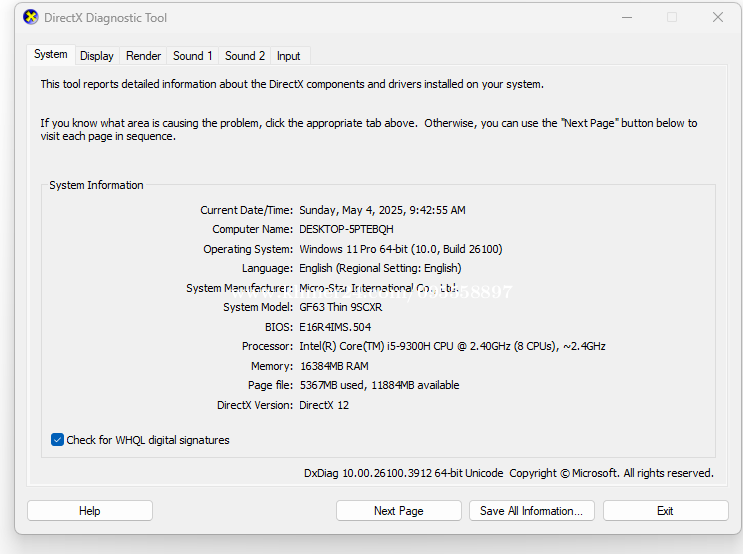The image size is (743, 554).
Task: Click the Processor label
Action: [267, 346]
